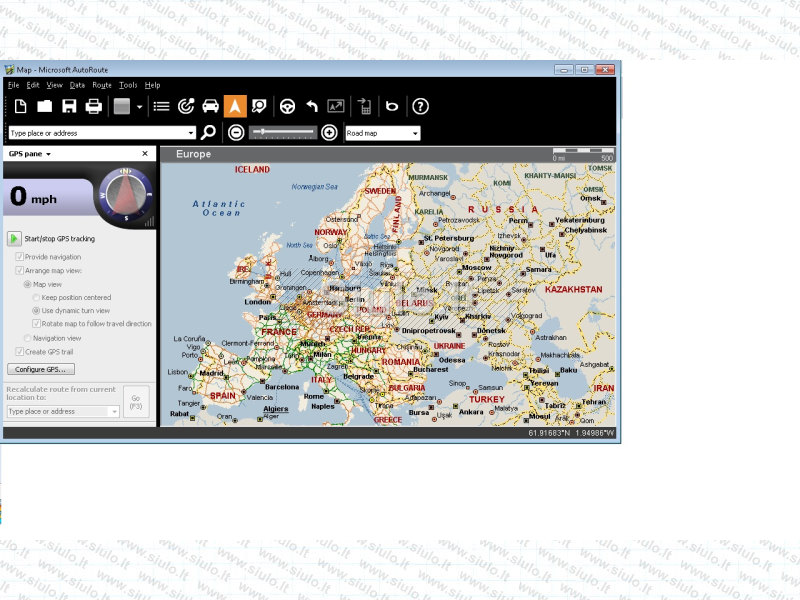Toggle Rotate map to follow travel direction
The height and width of the screenshot is (600, 800).
click(x=36, y=323)
